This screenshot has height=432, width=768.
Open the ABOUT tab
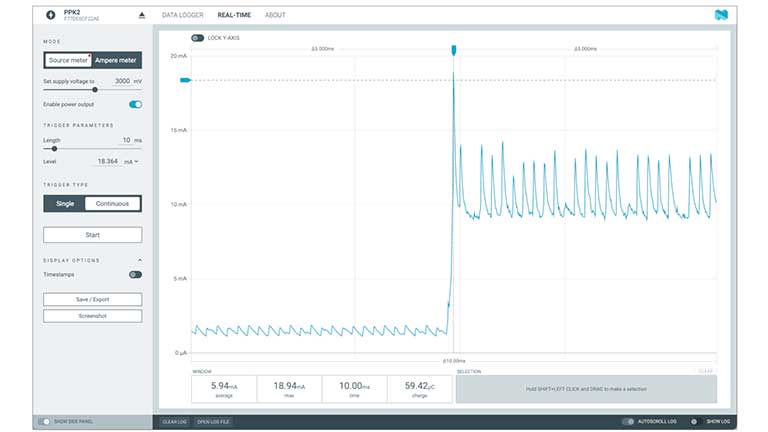click(x=275, y=15)
